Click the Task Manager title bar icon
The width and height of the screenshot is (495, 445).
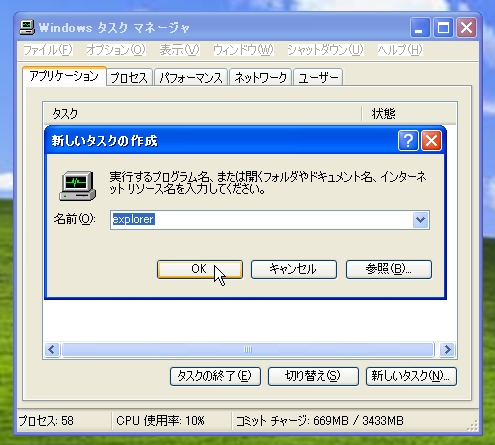(x=27, y=28)
